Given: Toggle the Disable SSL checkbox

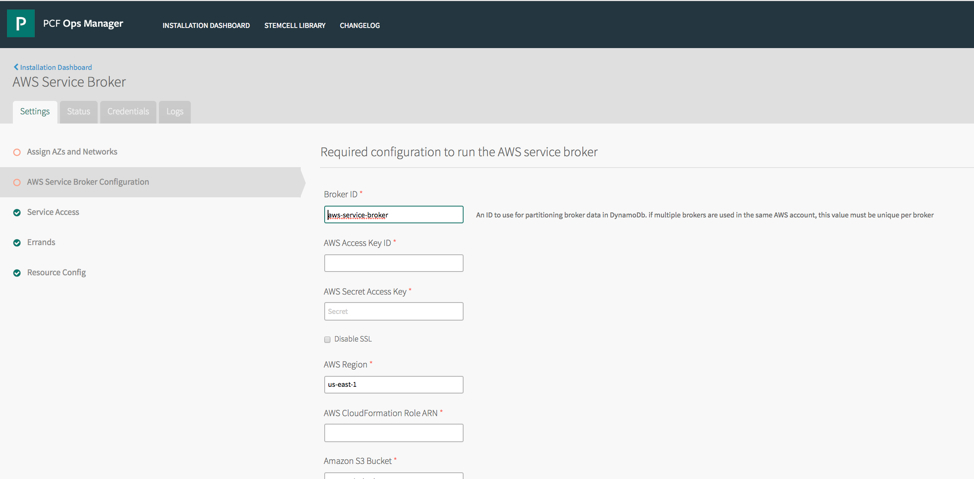Looking at the screenshot, I should (x=327, y=339).
